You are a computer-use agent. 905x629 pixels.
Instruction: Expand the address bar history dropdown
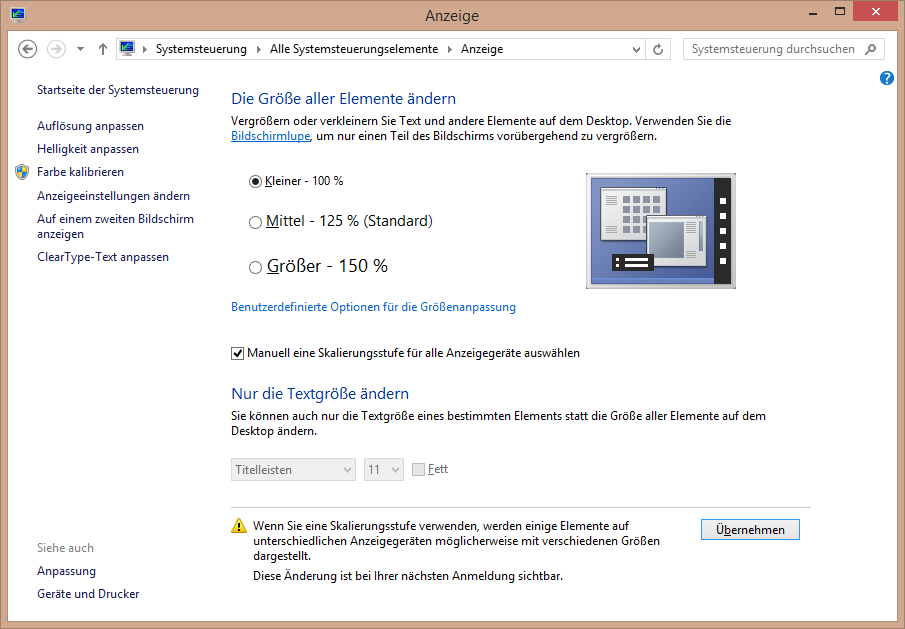click(x=636, y=49)
